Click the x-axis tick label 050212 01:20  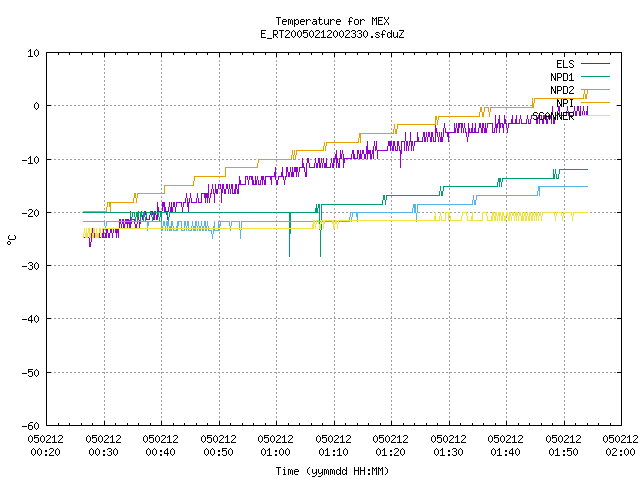(x=391, y=445)
